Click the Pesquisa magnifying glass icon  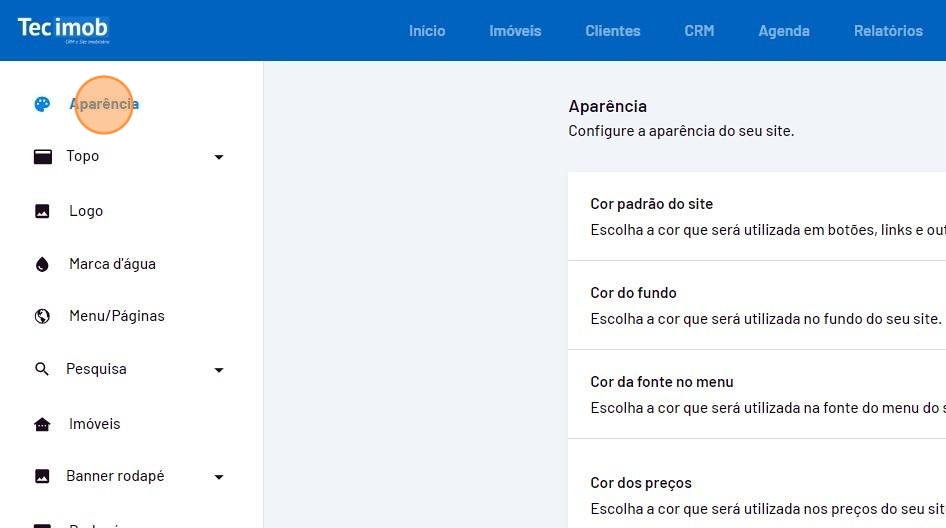[42, 369]
